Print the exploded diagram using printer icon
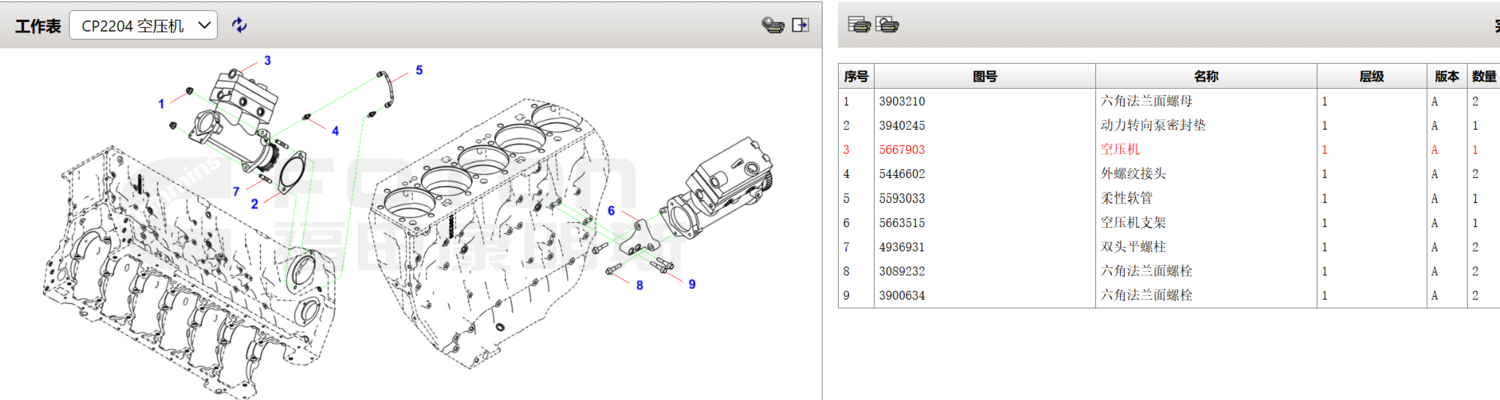Screen dimensions: 1500x400 (772, 25)
